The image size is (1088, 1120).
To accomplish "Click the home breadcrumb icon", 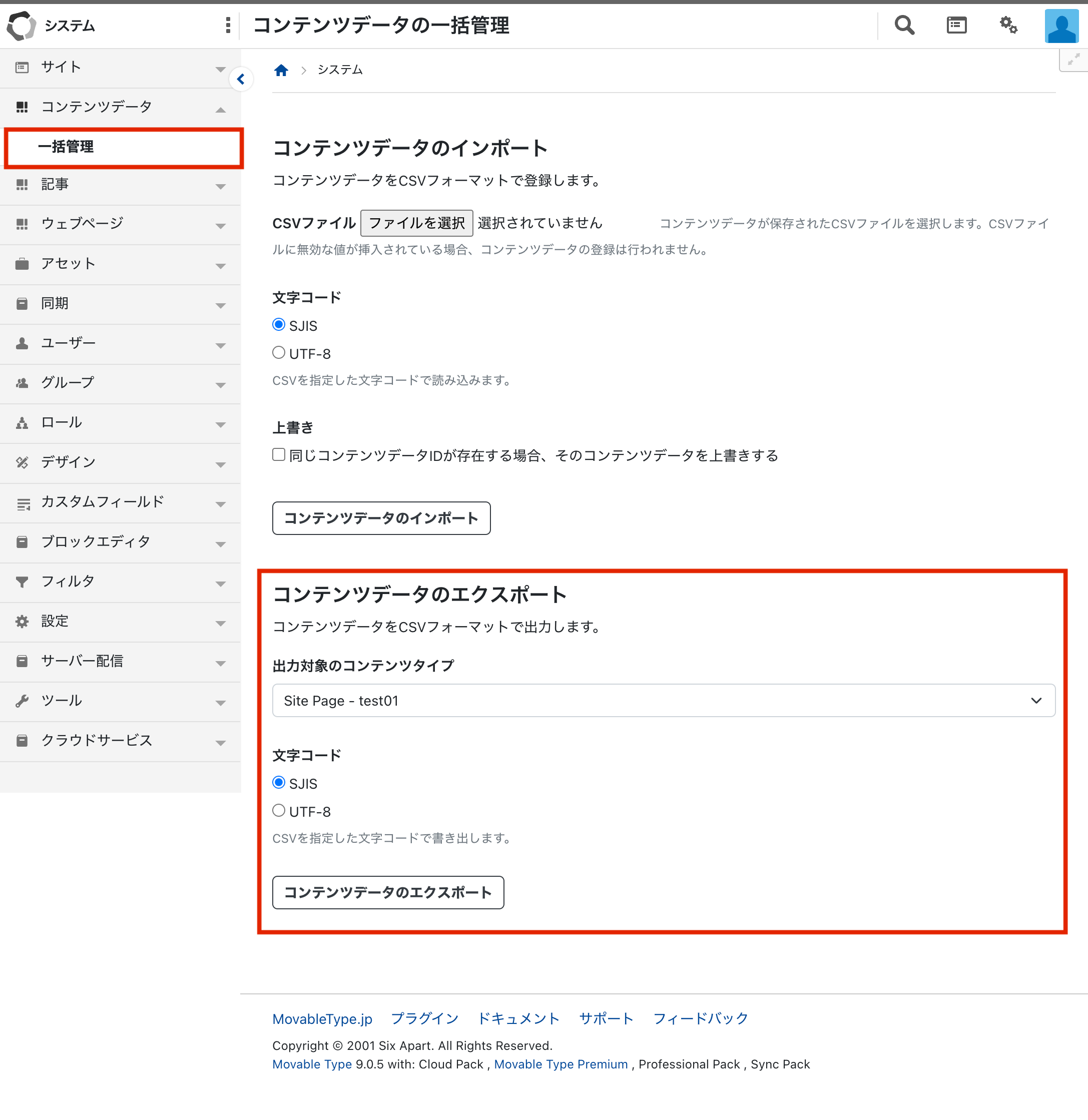I will tap(281, 70).
